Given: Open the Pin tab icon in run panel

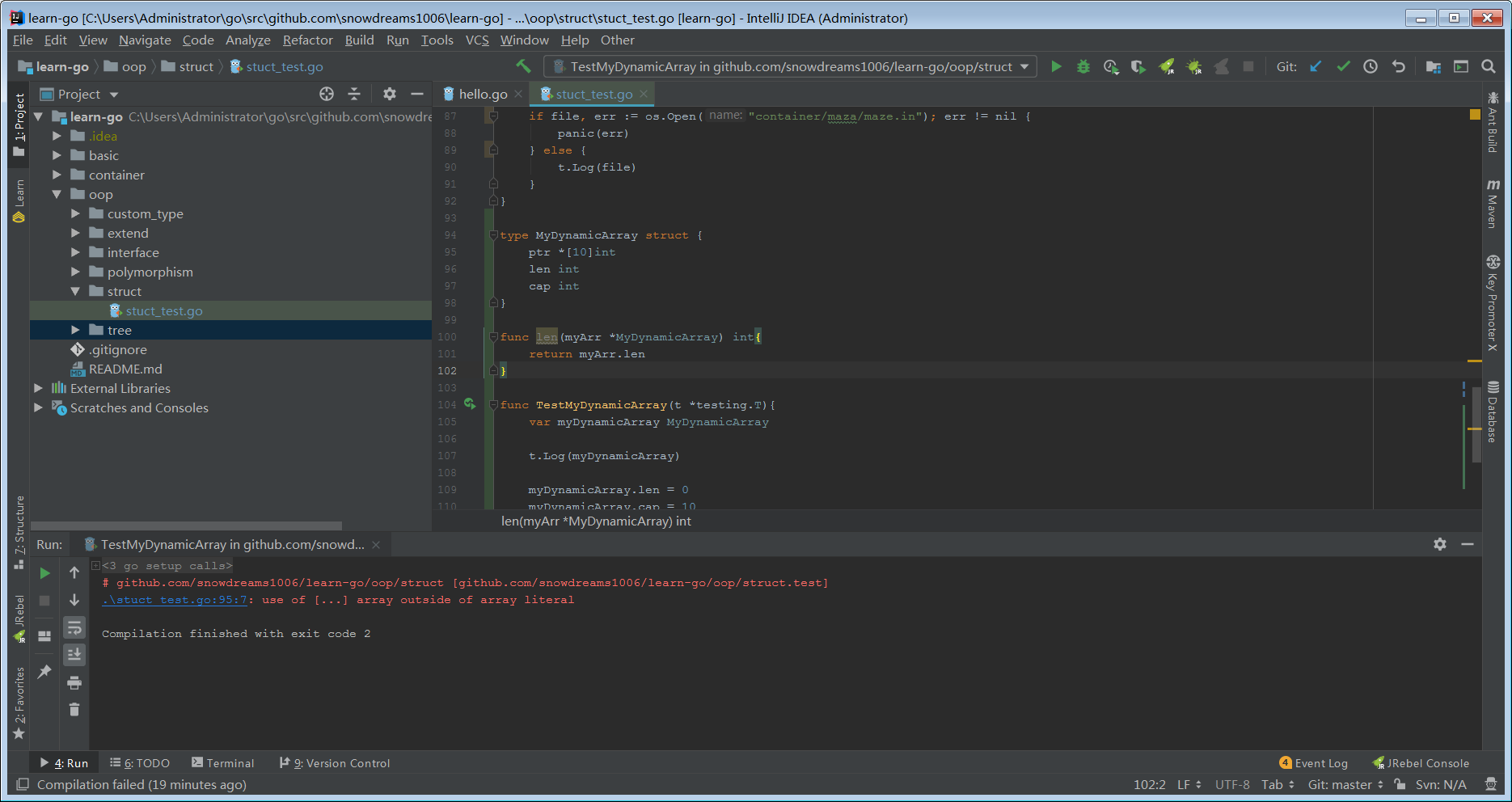Looking at the screenshot, I should pyautogui.click(x=44, y=672).
